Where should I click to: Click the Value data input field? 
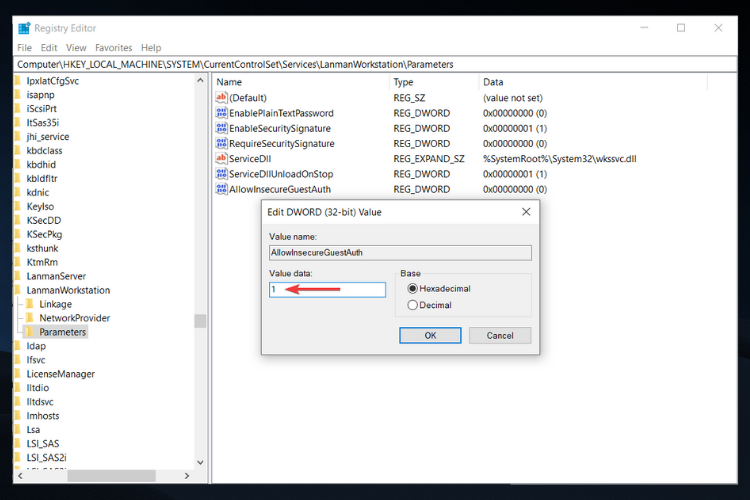pyautogui.click(x=327, y=289)
